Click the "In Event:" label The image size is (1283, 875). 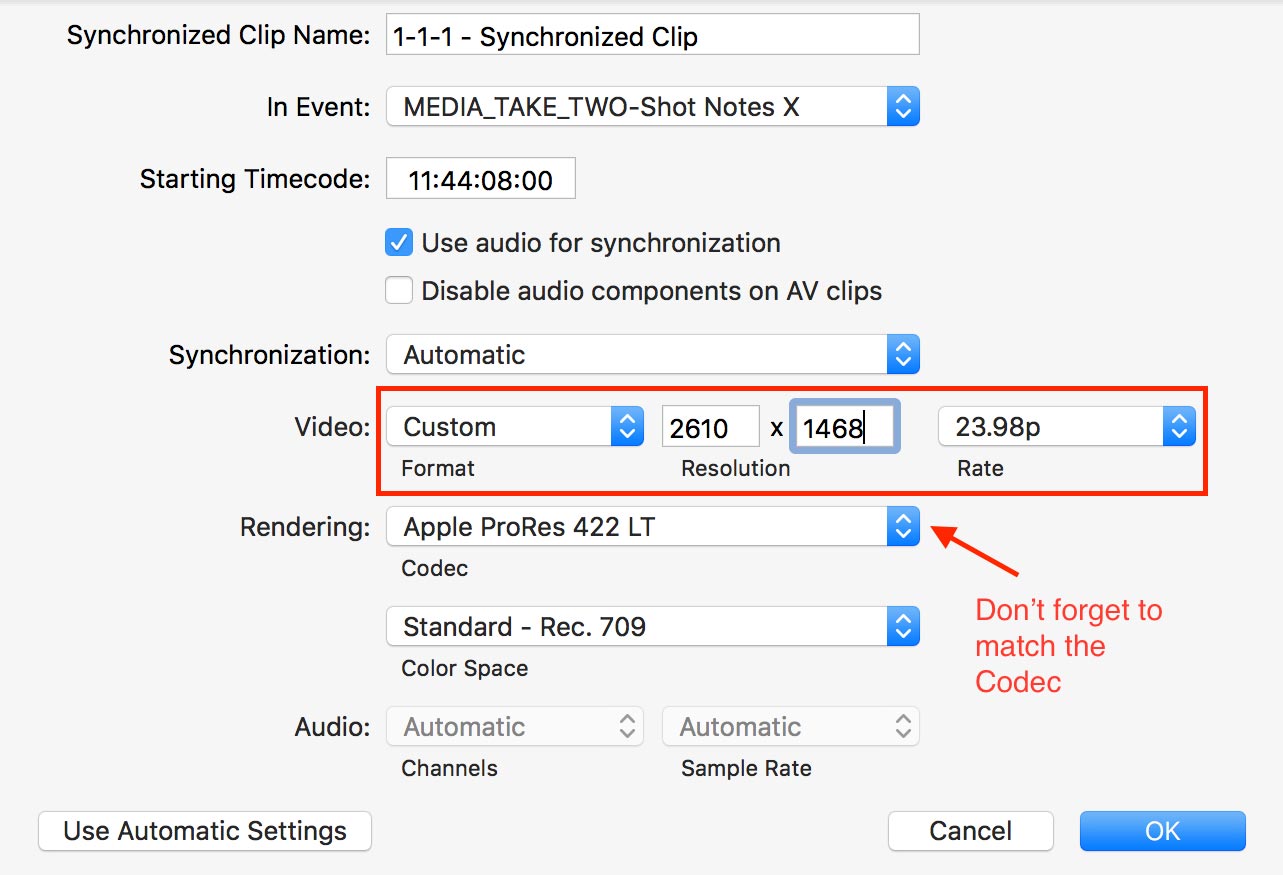(318, 107)
